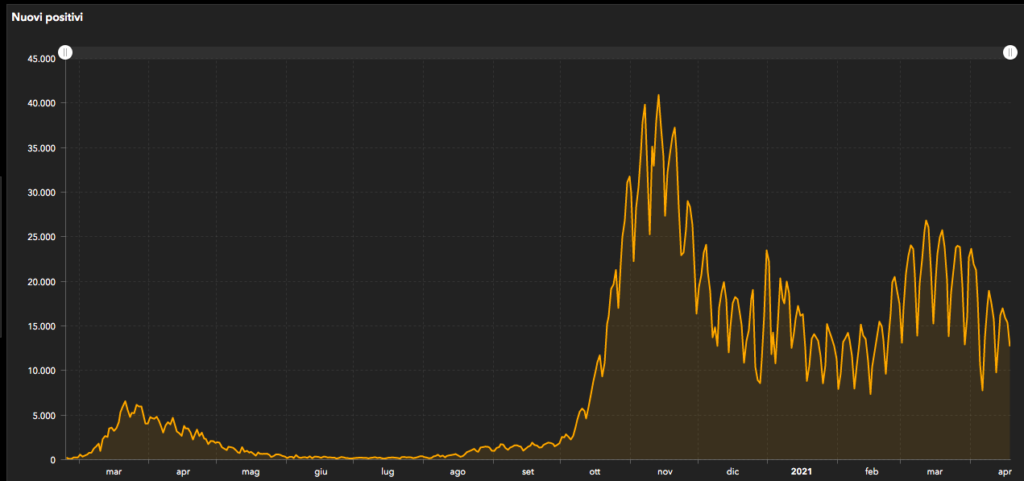Select the 'set' month label
This screenshot has height=481, width=1024.
pyautogui.click(x=527, y=471)
